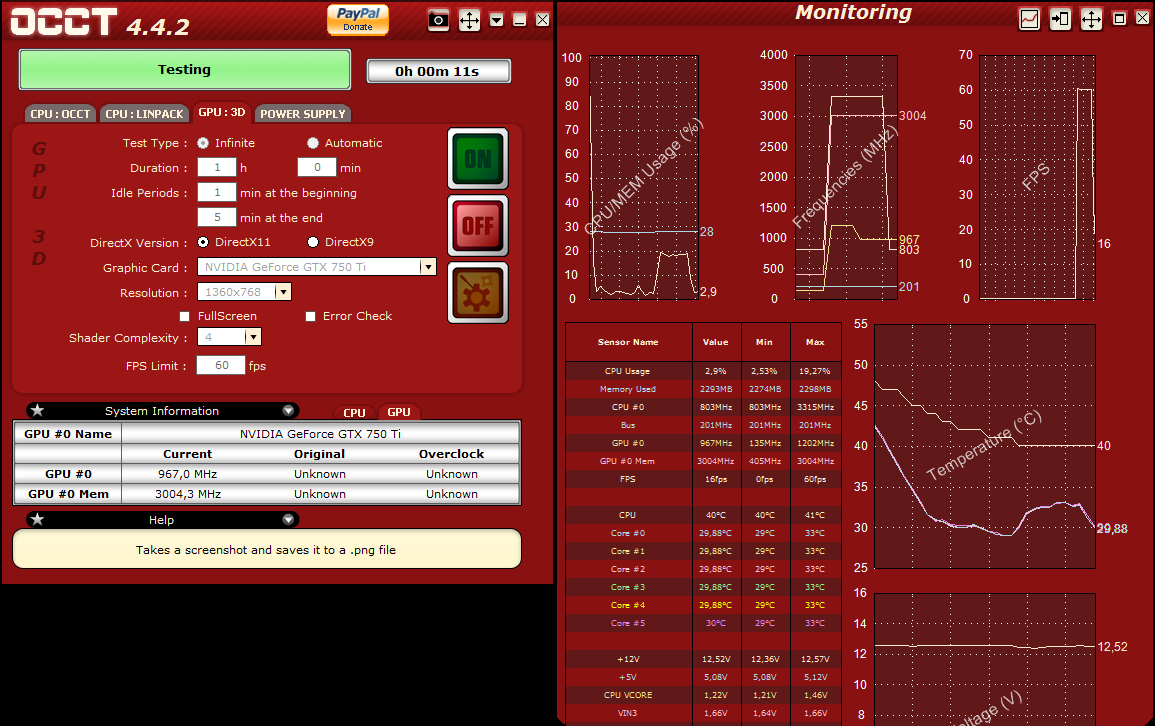Choose DirectX11 version

(203, 242)
